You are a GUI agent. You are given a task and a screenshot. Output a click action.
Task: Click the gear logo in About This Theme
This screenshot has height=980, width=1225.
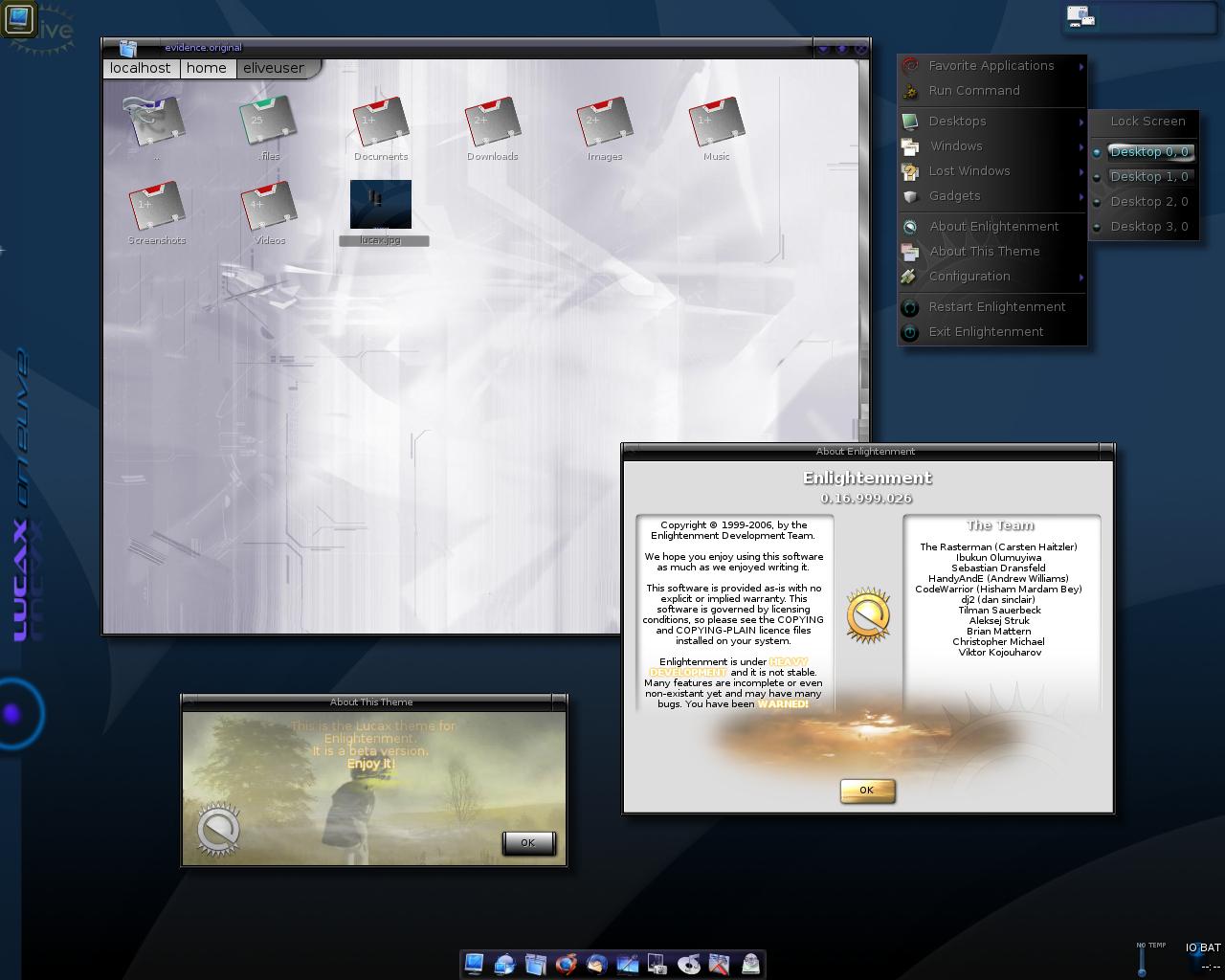pos(218,829)
